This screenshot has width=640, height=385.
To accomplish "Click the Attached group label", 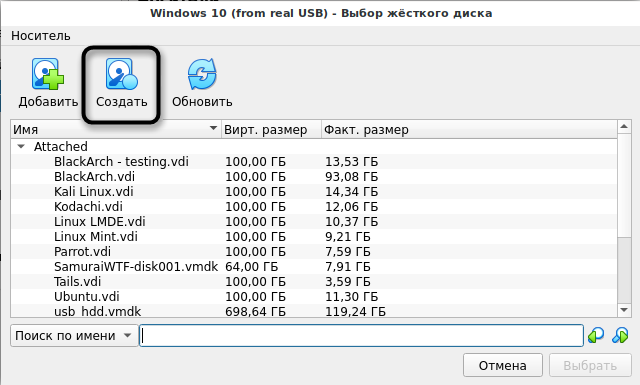I will [x=60, y=147].
